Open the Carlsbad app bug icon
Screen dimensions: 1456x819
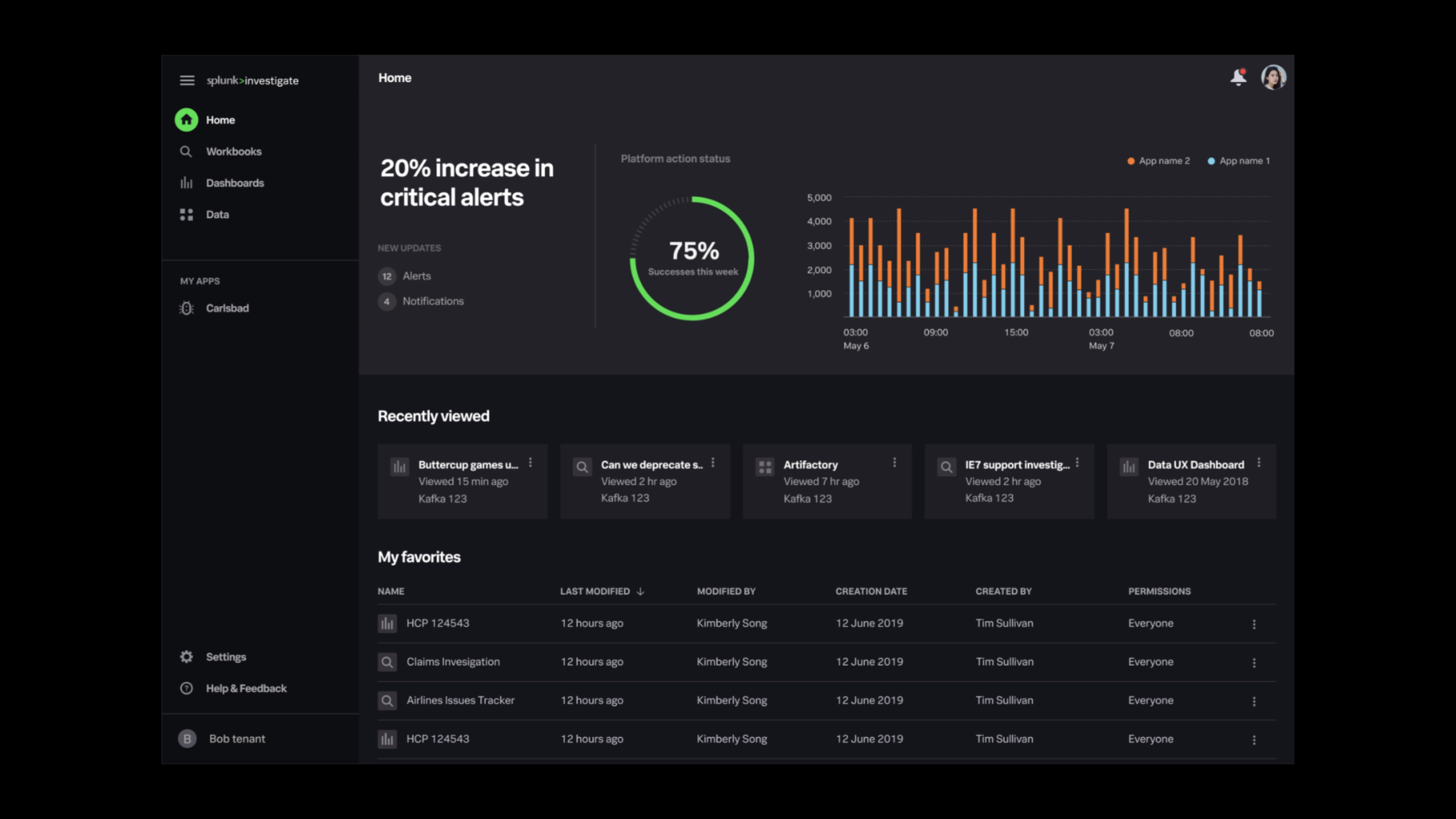[x=186, y=308]
